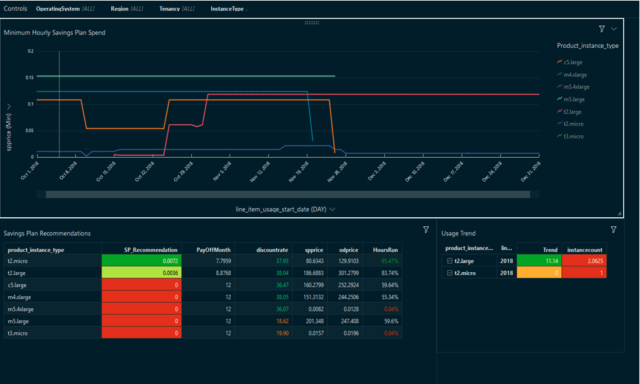Toggle c5.large legend entry
Viewport: 640px width, 384px height.
(x=570, y=62)
